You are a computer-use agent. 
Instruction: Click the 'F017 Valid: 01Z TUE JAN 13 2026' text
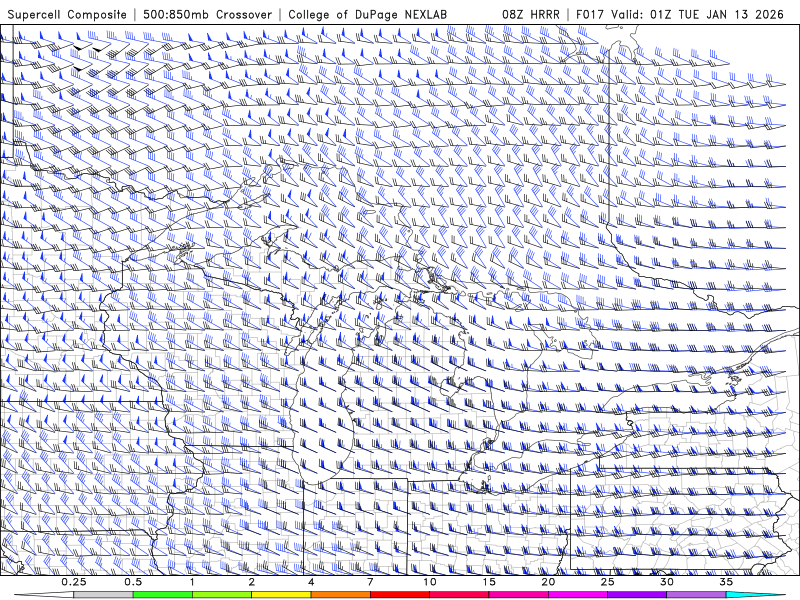(x=680, y=14)
